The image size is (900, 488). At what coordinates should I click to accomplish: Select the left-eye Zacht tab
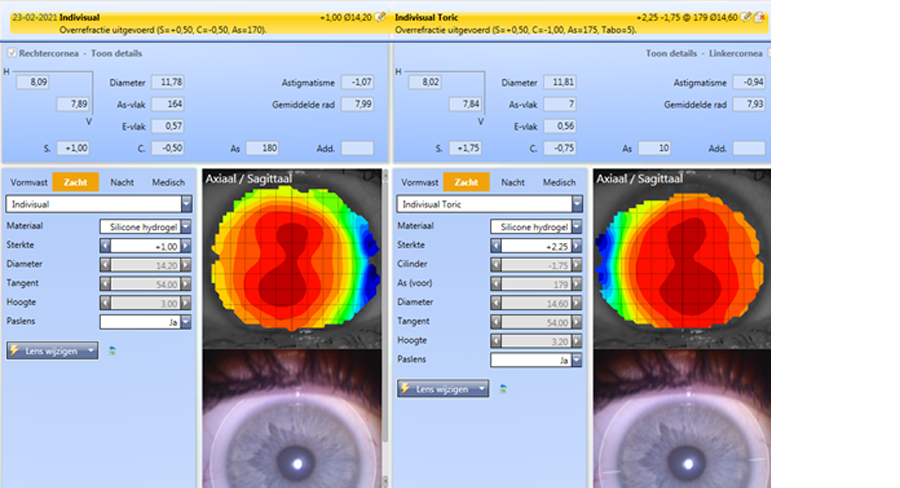pos(466,182)
